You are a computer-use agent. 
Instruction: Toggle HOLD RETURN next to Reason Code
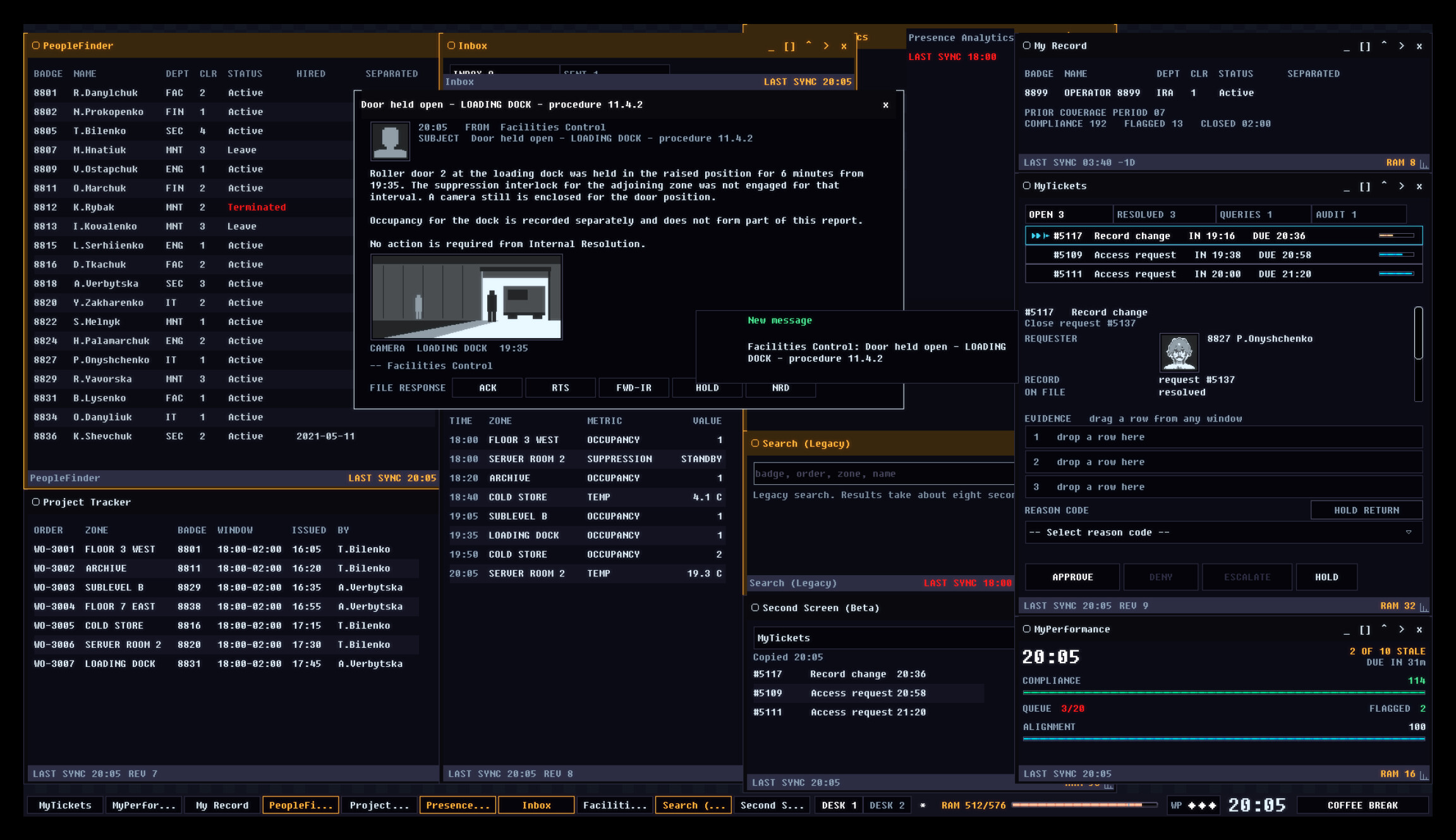click(x=1366, y=510)
